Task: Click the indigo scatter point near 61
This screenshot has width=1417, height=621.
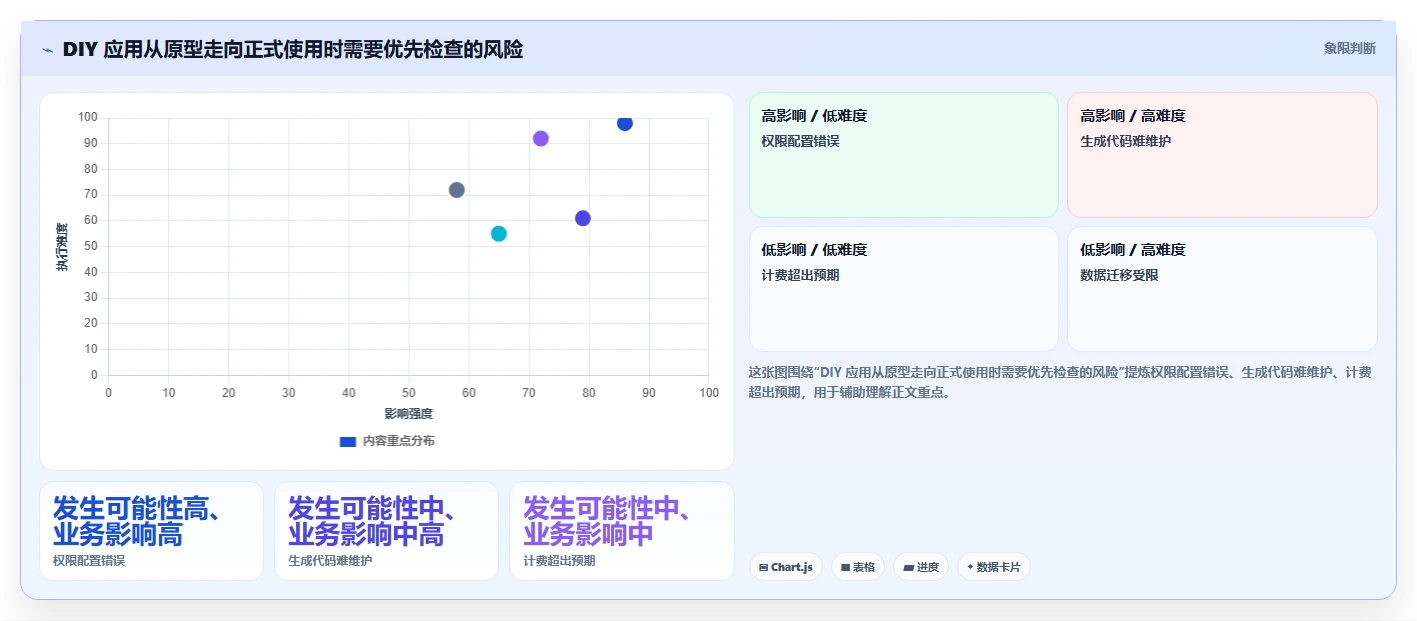Action: tap(583, 218)
